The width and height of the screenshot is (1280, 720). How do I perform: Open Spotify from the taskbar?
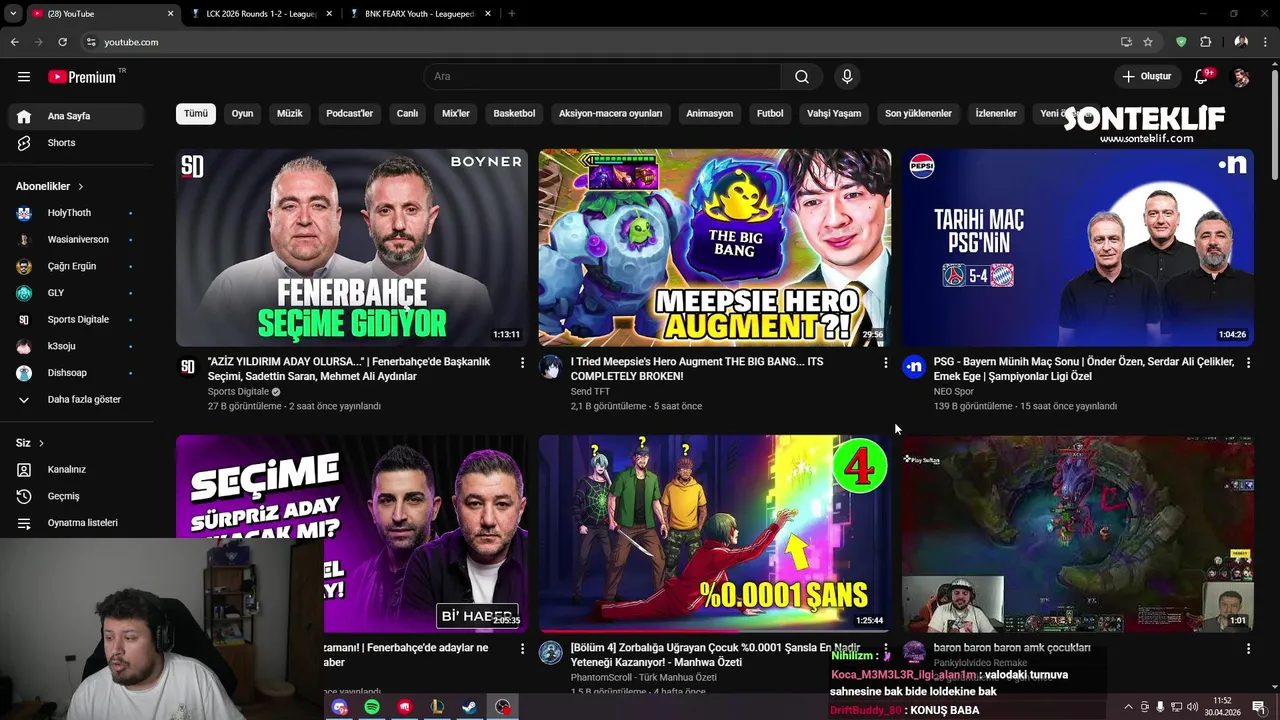pos(372,707)
